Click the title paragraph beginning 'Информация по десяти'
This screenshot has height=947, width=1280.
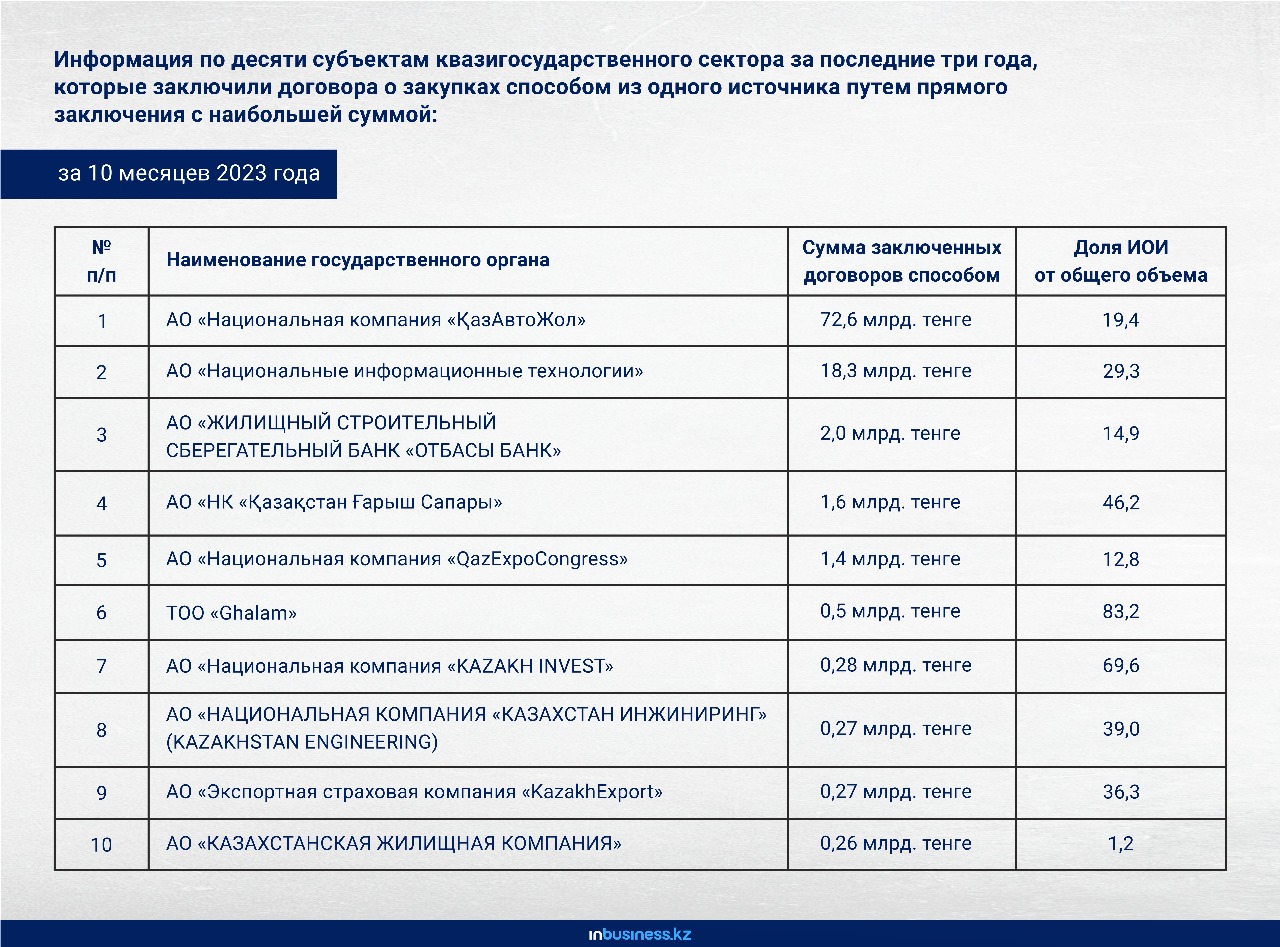(546, 88)
